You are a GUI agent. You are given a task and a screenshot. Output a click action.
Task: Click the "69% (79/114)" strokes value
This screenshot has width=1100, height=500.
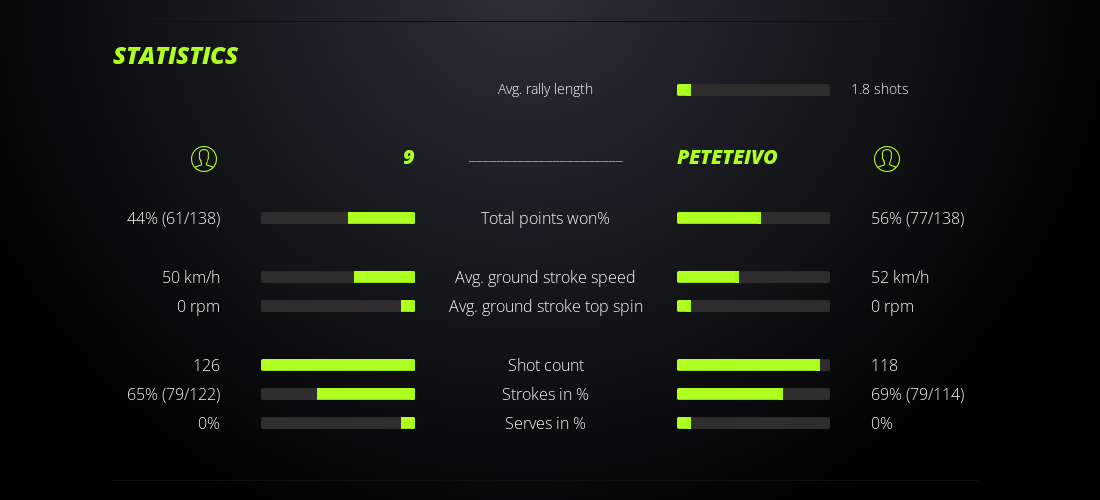click(x=917, y=394)
